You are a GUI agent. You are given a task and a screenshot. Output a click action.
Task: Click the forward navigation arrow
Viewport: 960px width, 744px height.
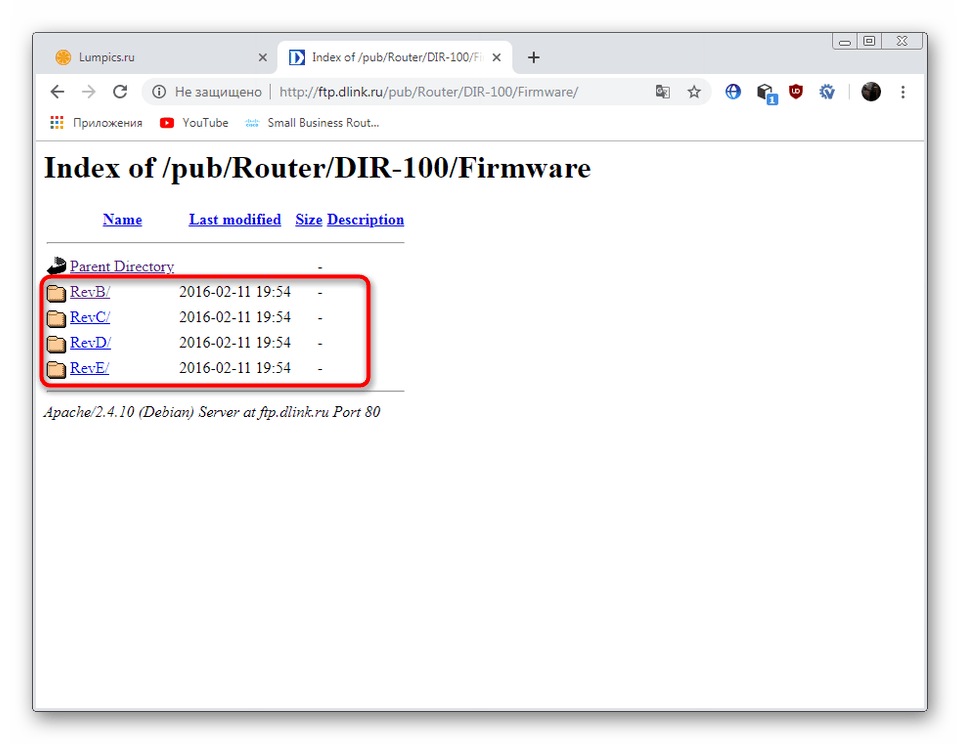(89, 92)
